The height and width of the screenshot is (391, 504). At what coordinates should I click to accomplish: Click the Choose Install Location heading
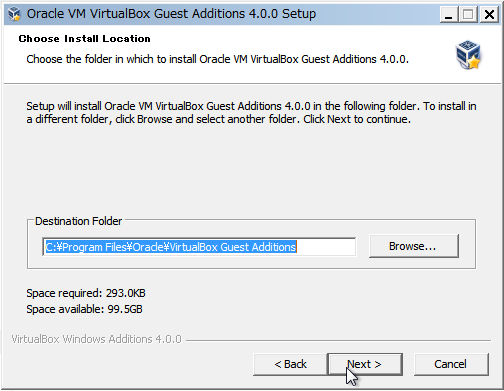pyautogui.click(x=84, y=39)
